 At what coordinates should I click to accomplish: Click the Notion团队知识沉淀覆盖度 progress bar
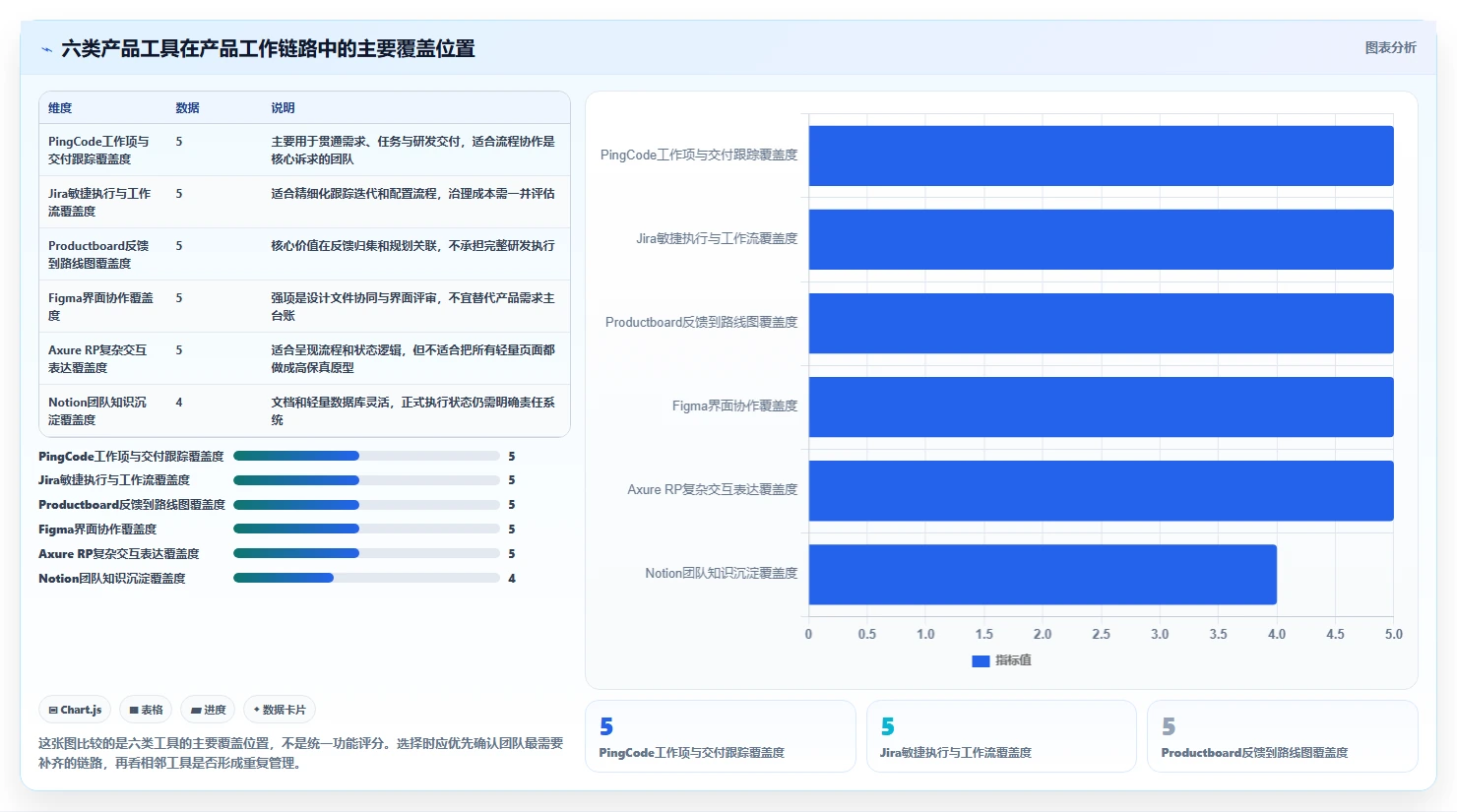(366, 578)
